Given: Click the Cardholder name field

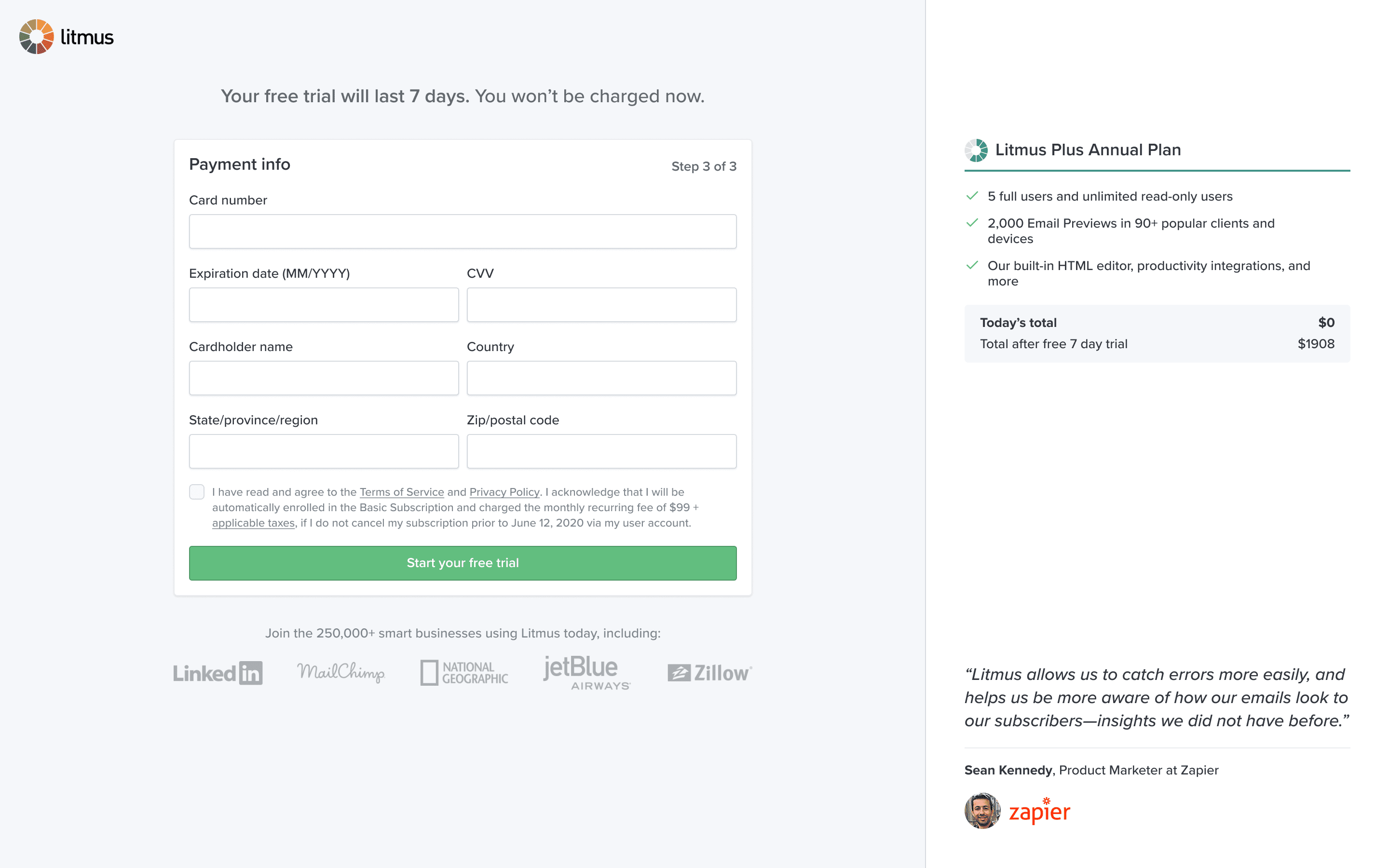Looking at the screenshot, I should 324,378.
